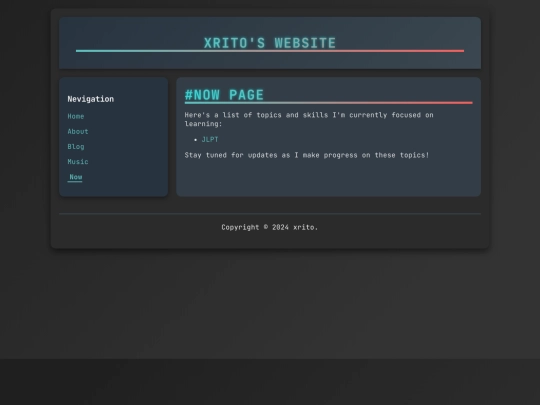This screenshot has width=540, height=405.
Task: Open the JLPT list item link
Action: tap(210, 139)
